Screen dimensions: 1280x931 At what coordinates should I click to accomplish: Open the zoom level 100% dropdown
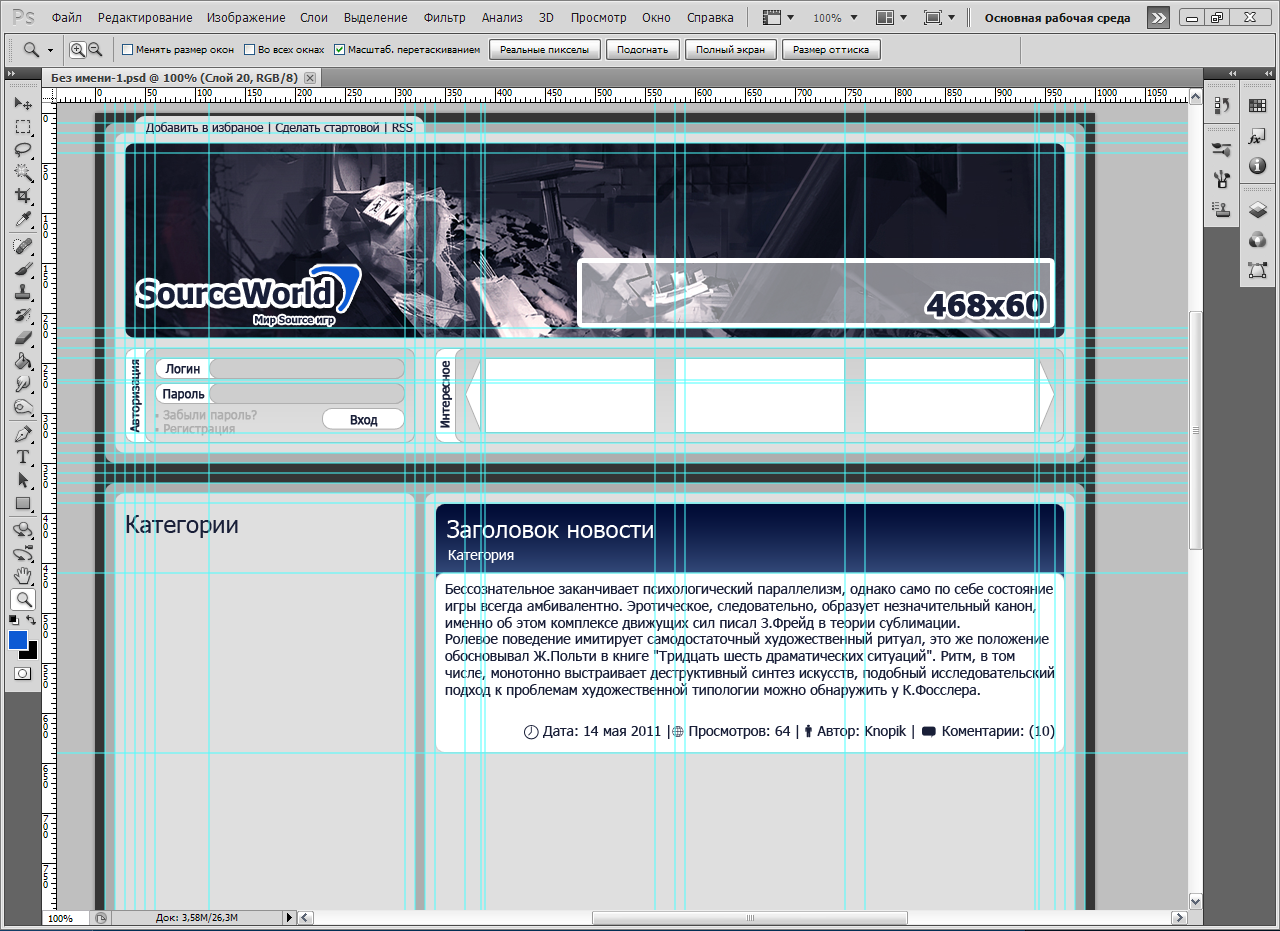coord(834,18)
